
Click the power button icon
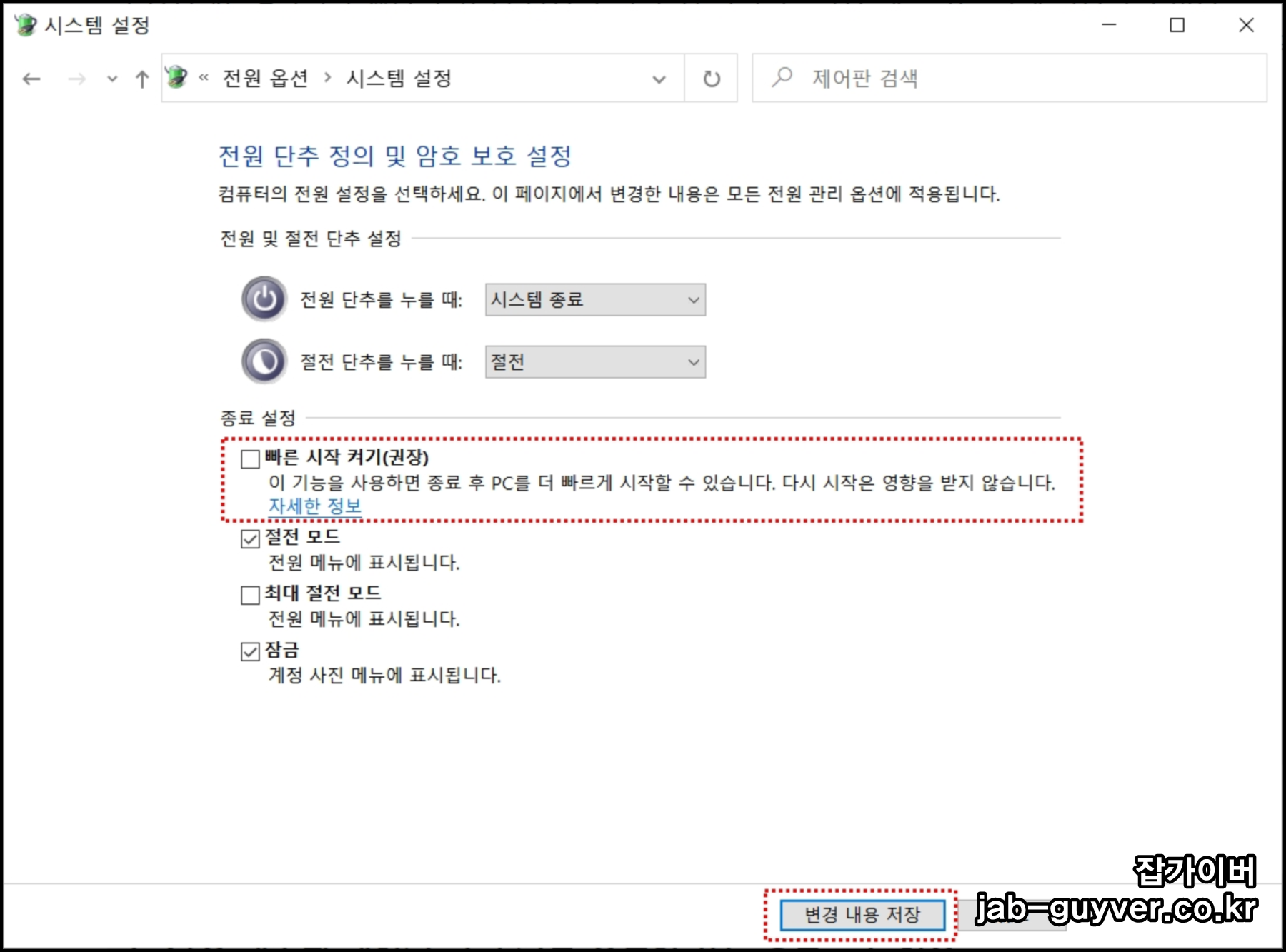click(x=263, y=299)
